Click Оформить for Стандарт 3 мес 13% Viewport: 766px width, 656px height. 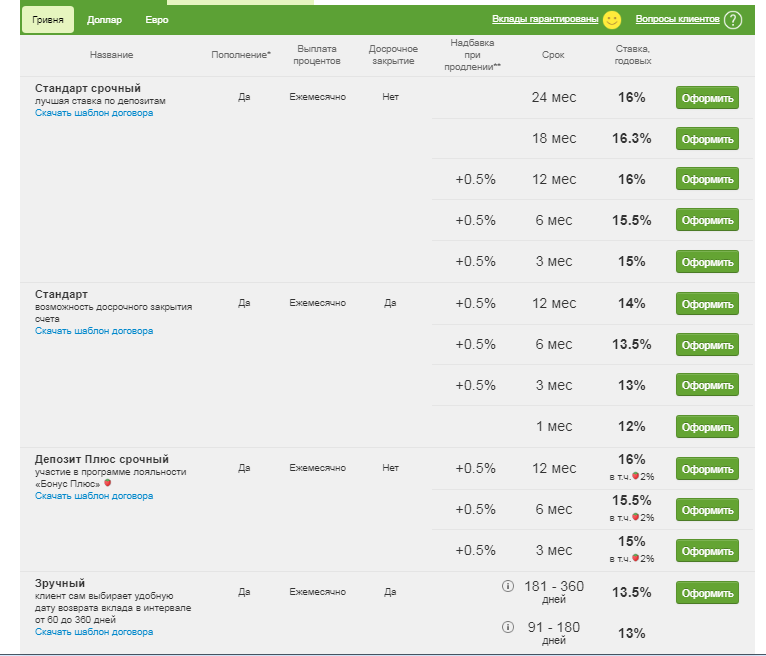click(707, 385)
